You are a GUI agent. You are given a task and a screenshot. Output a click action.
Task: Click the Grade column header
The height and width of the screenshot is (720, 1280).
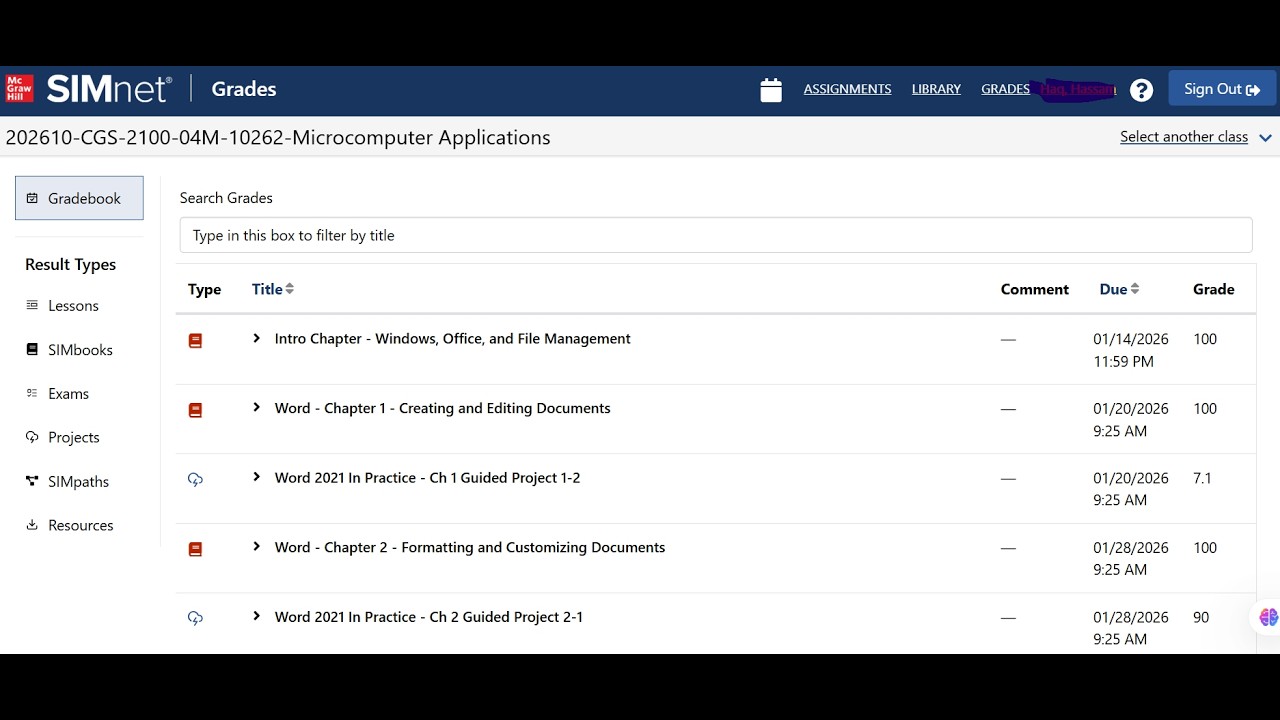1213,289
